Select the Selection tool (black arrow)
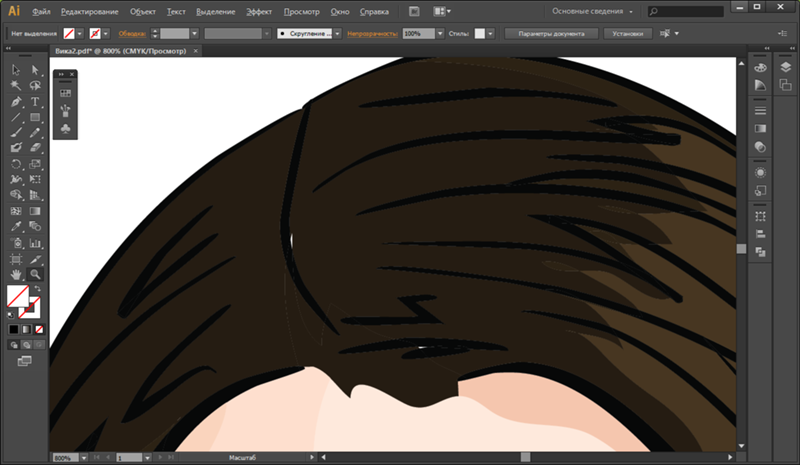 point(17,70)
